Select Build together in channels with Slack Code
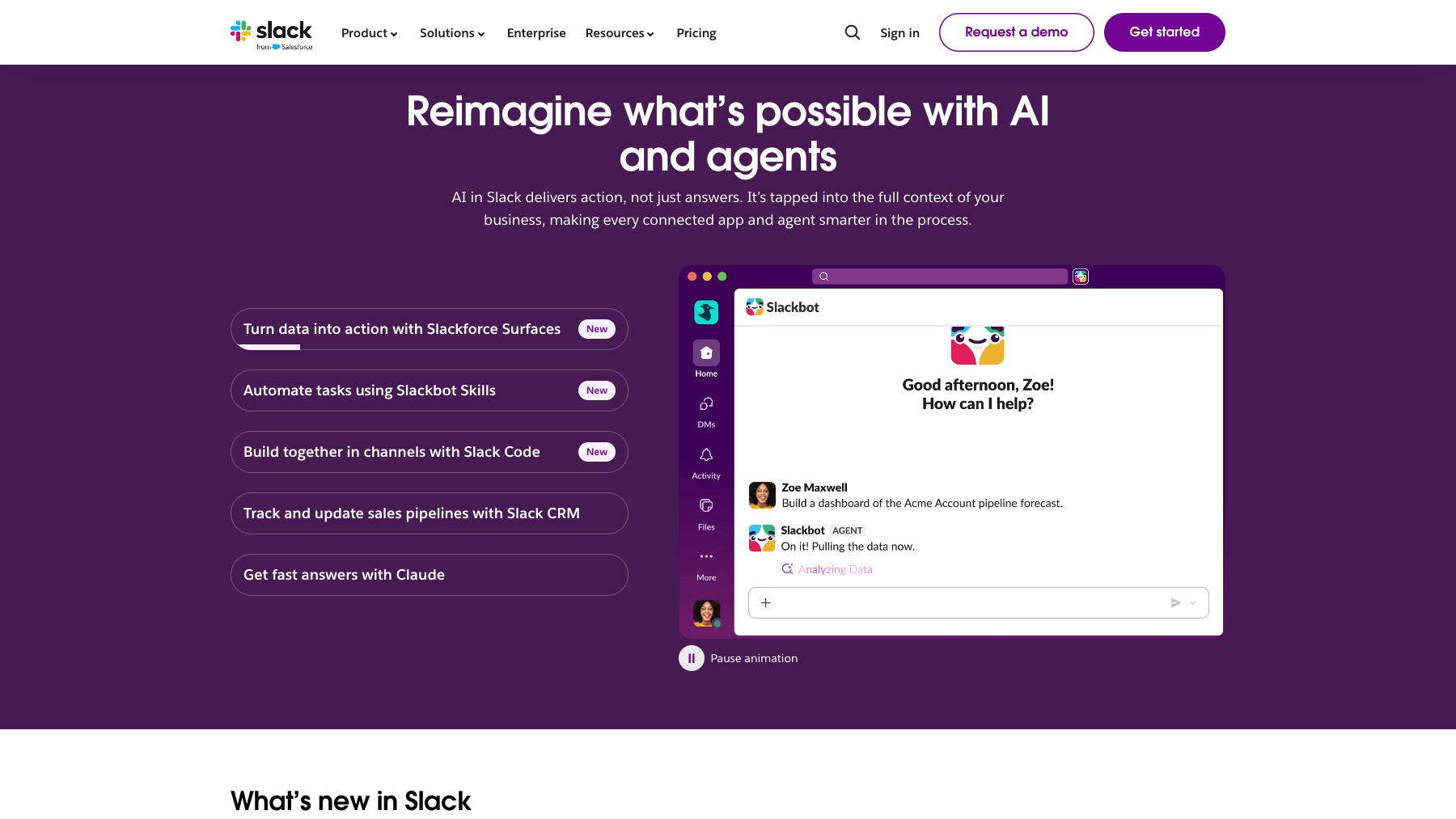This screenshot has width=1456, height=819. (430, 452)
